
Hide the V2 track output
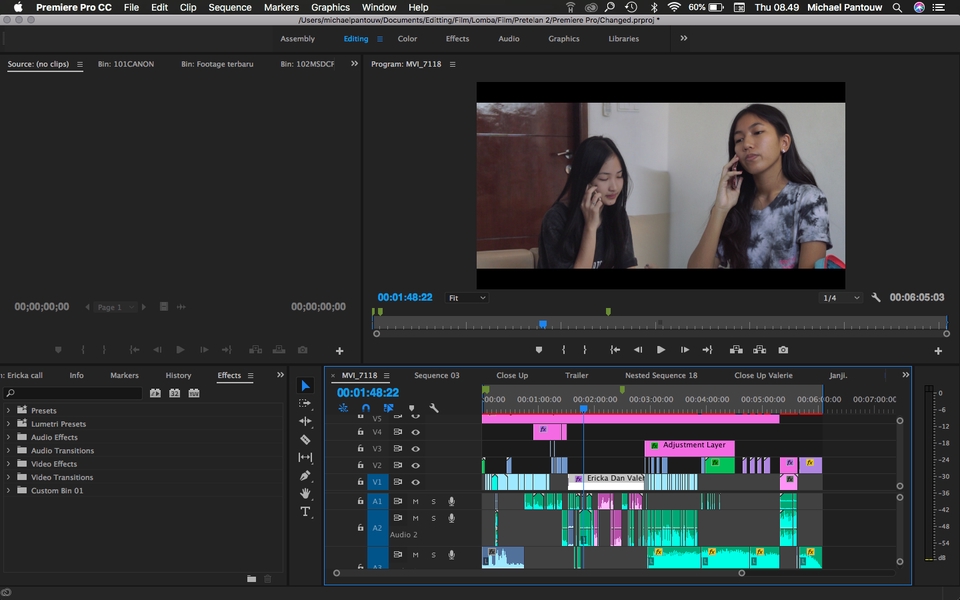coord(415,465)
